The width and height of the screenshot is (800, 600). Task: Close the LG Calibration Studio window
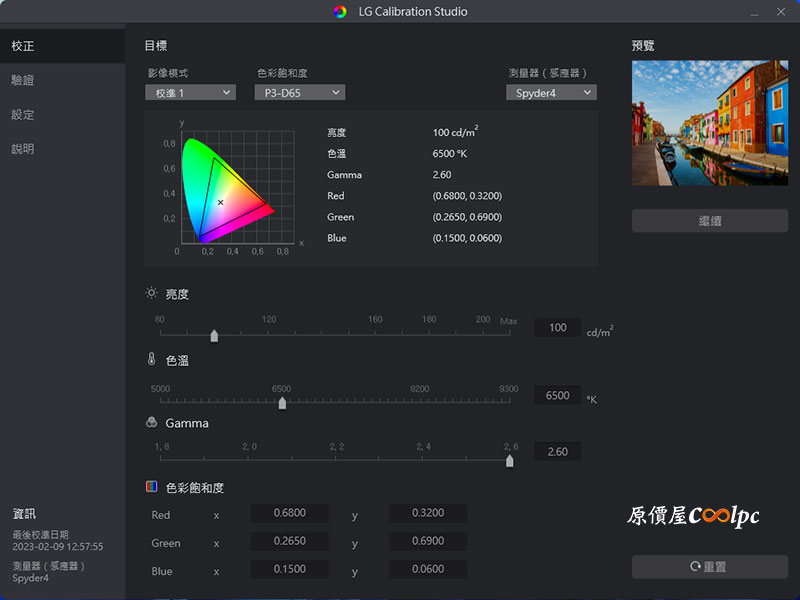781,12
